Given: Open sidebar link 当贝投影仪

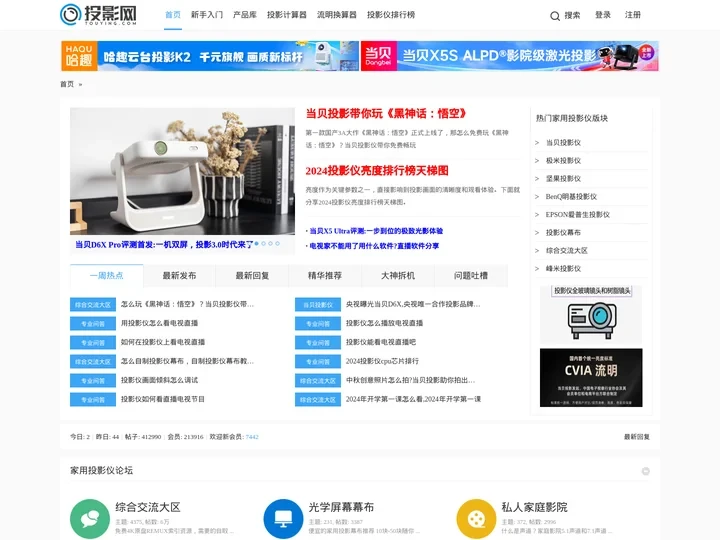Looking at the screenshot, I should 563,143.
